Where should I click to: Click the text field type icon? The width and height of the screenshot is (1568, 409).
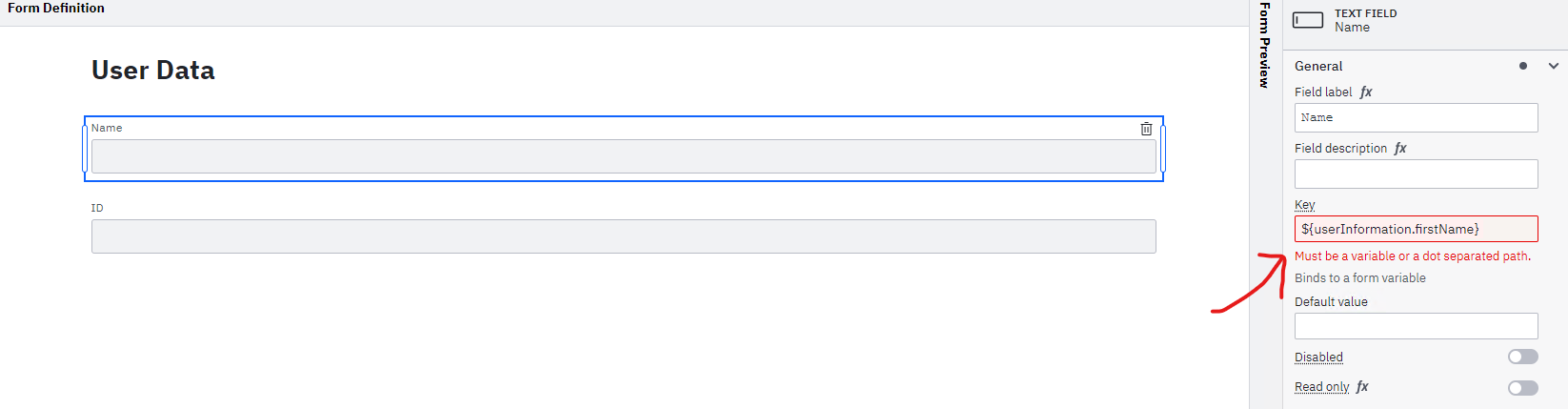click(1308, 20)
